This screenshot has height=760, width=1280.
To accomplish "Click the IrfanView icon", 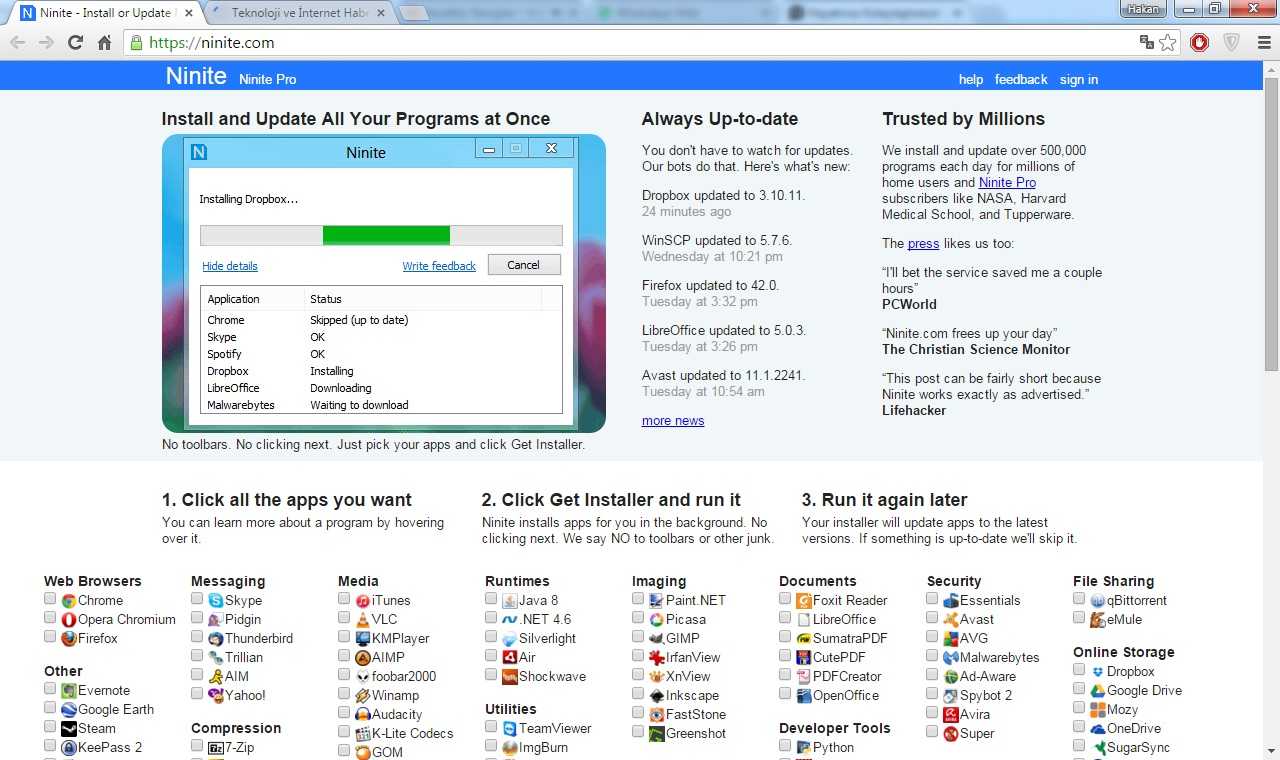I will pyautogui.click(x=657, y=658).
